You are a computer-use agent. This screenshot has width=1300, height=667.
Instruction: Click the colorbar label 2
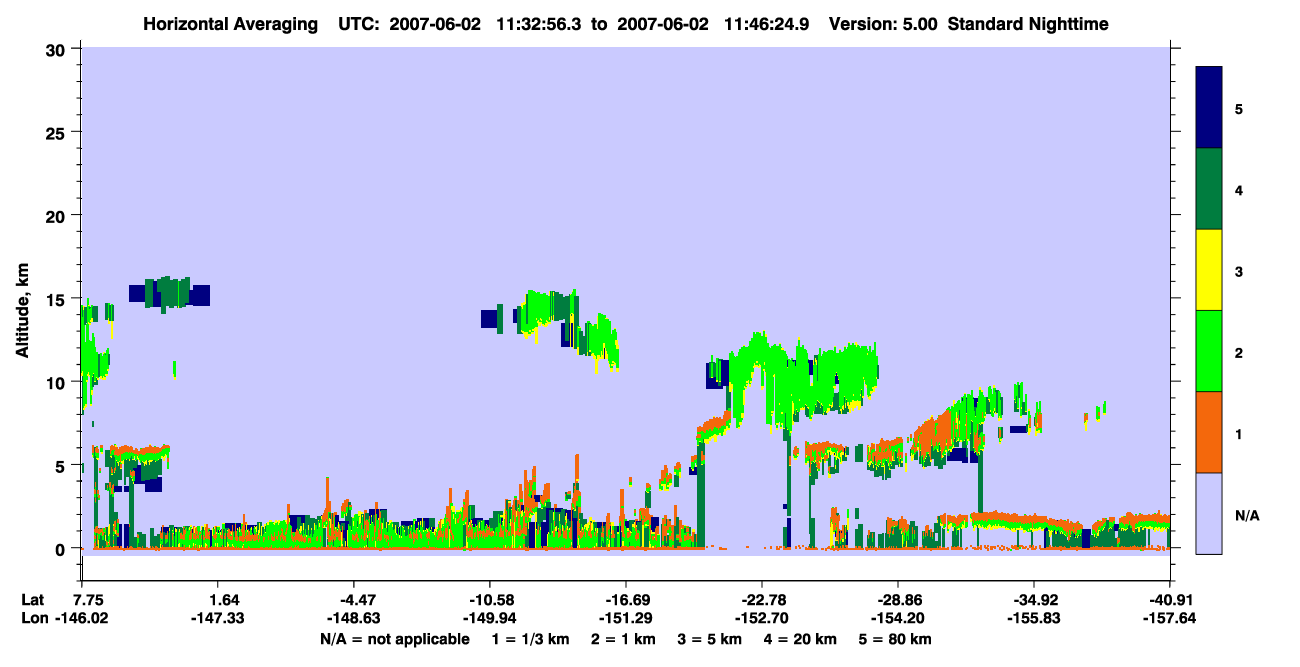click(1239, 354)
